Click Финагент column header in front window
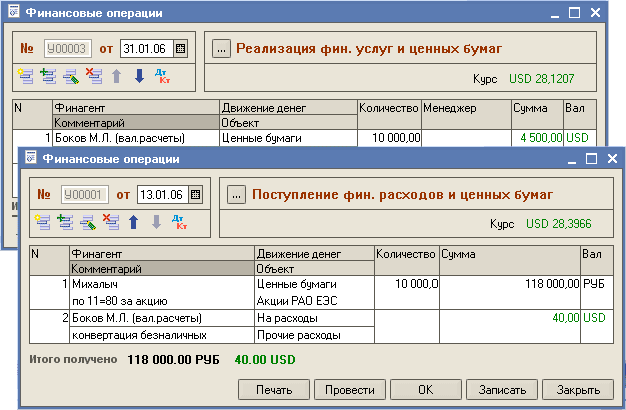 pos(162,254)
